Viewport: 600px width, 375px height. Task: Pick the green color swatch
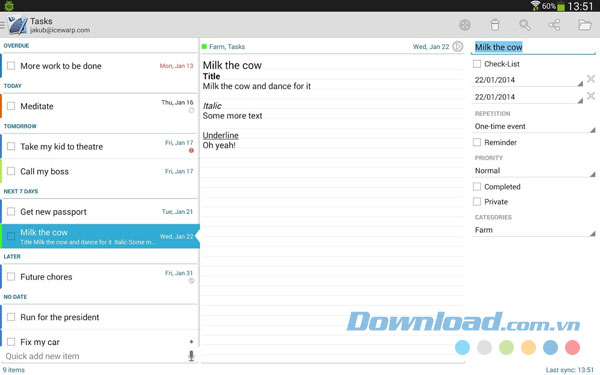(506, 347)
